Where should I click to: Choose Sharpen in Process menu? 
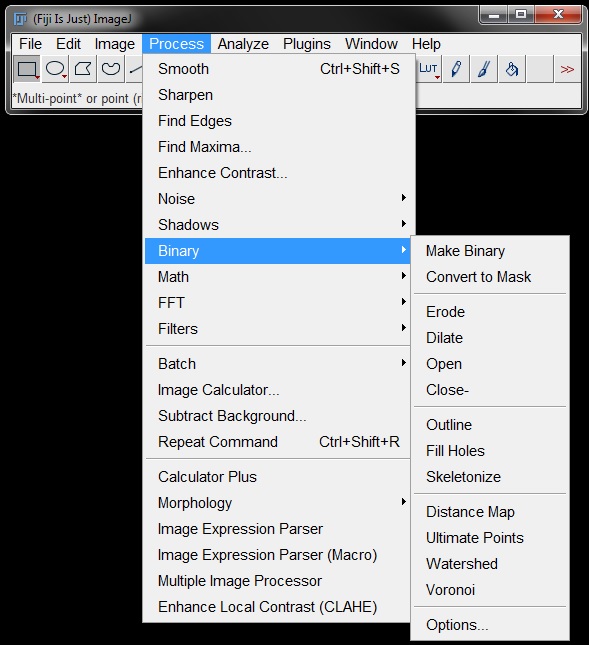coord(278,95)
